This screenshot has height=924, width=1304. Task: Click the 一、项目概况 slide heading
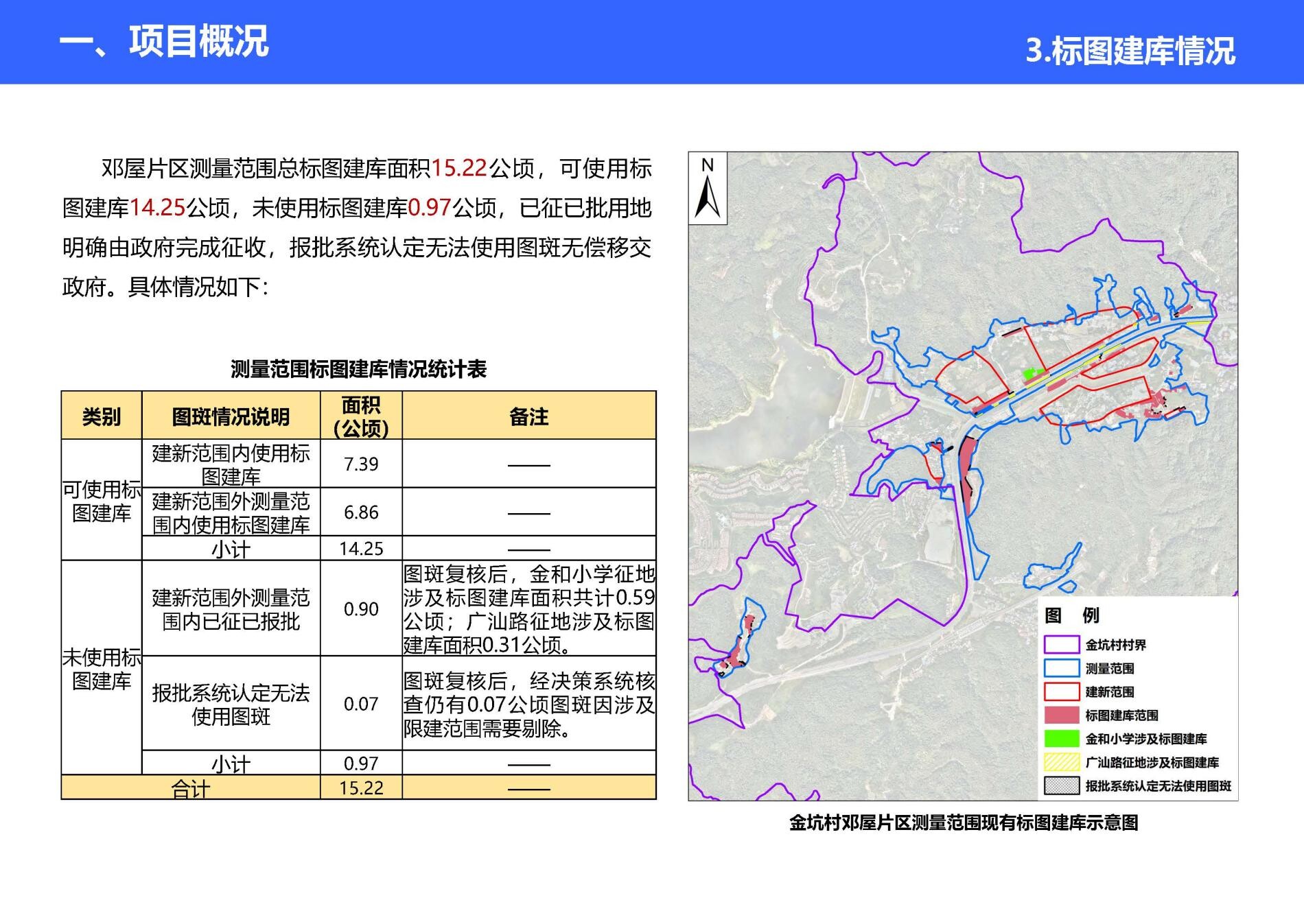coord(164,41)
